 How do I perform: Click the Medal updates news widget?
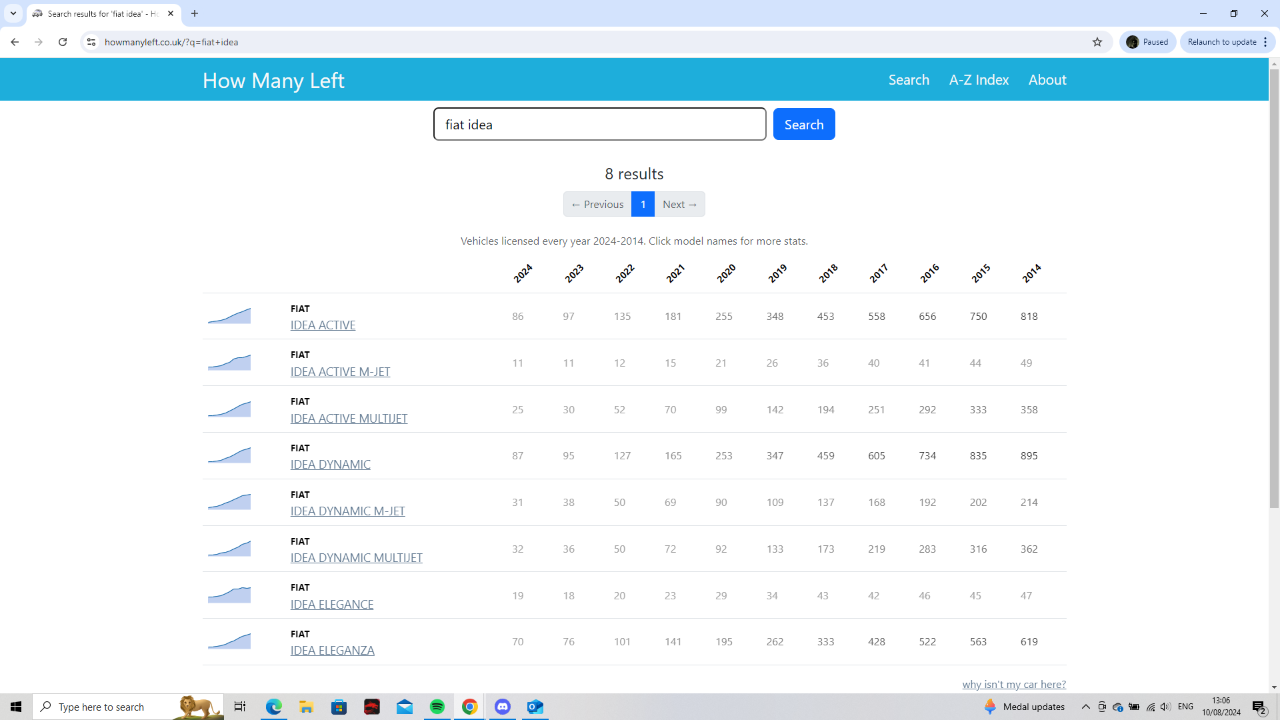pos(1023,706)
